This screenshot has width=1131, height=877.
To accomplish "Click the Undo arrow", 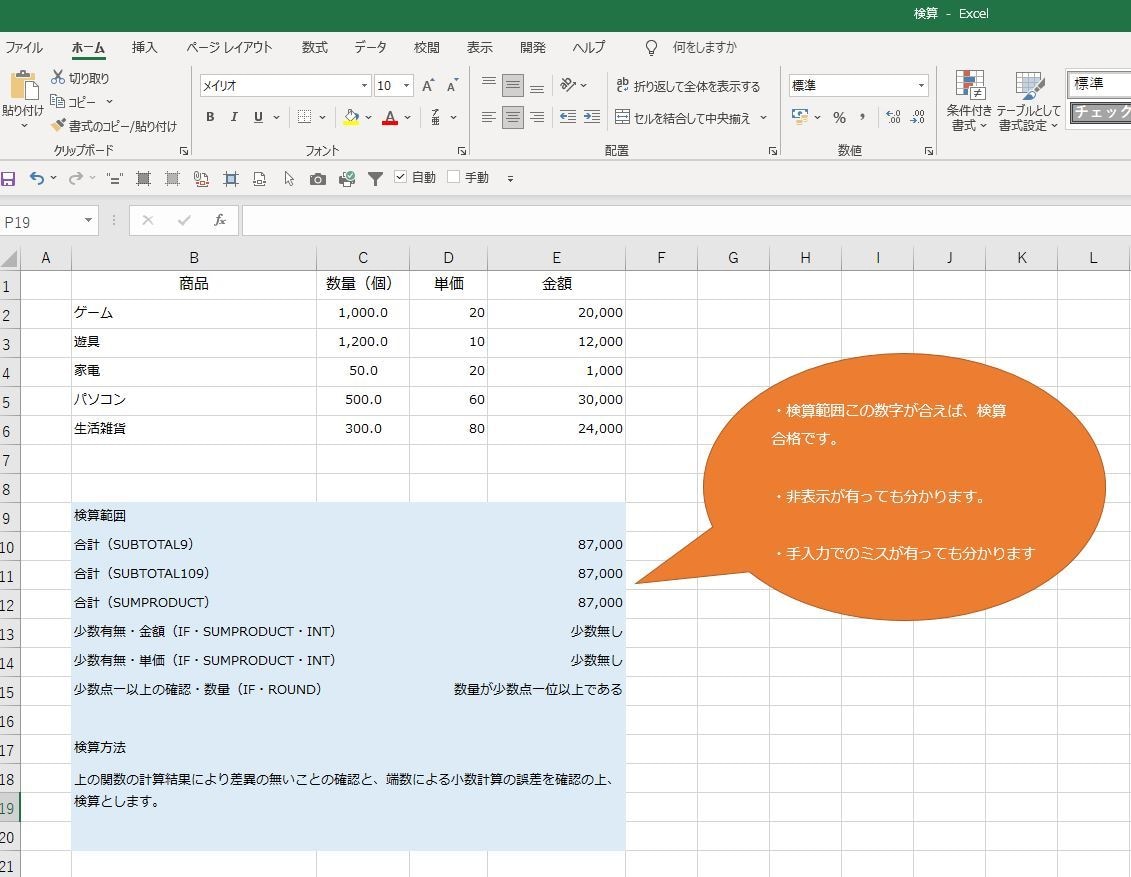I will [x=36, y=178].
